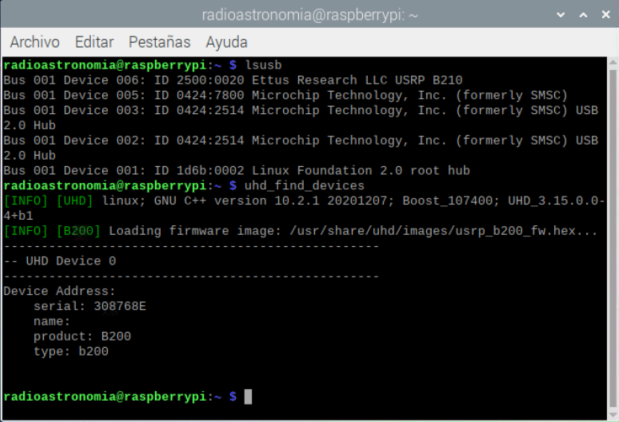
Task: Minimize the terminal window
Action: pyautogui.click(x=561, y=15)
